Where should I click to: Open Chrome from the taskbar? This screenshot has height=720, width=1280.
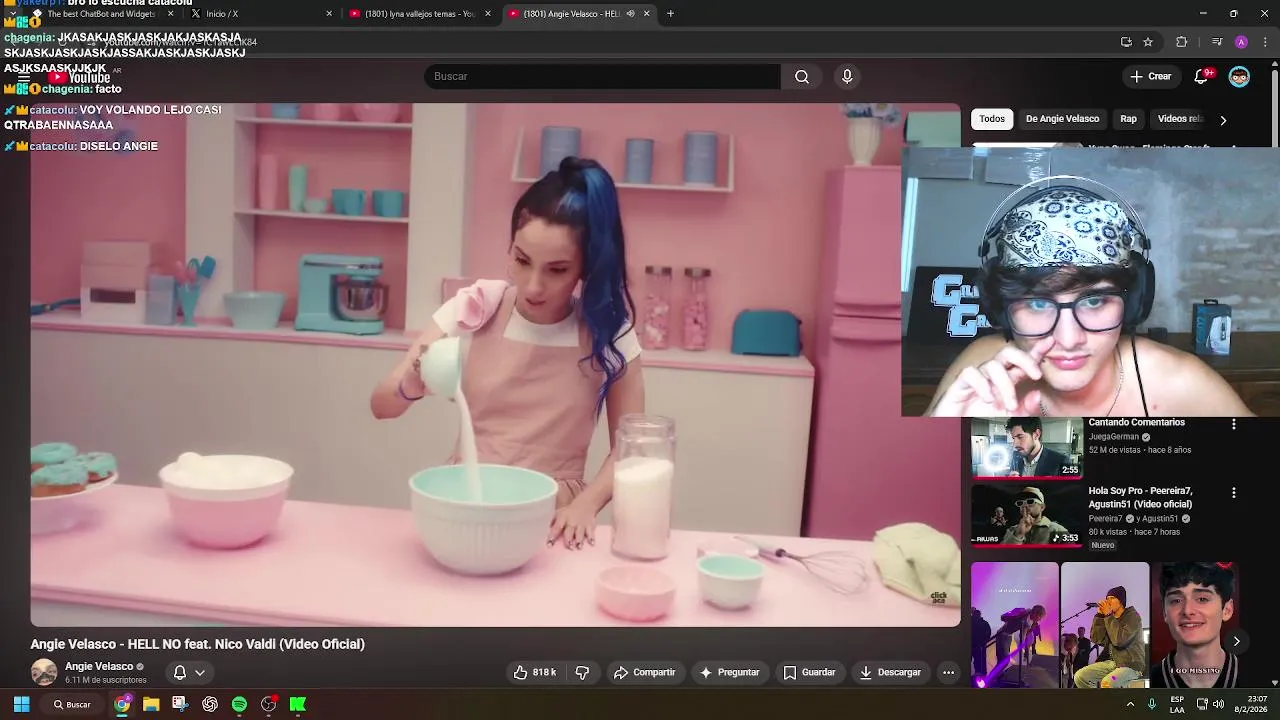coord(122,704)
